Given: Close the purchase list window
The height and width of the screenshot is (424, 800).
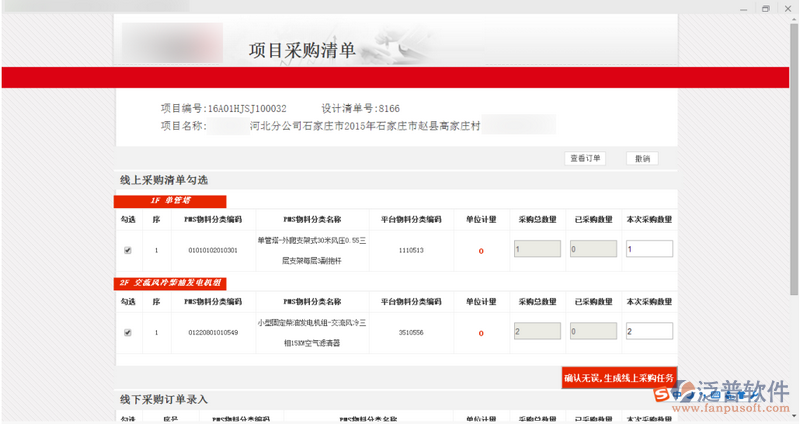Looking at the screenshot, I should pos(787,8).
